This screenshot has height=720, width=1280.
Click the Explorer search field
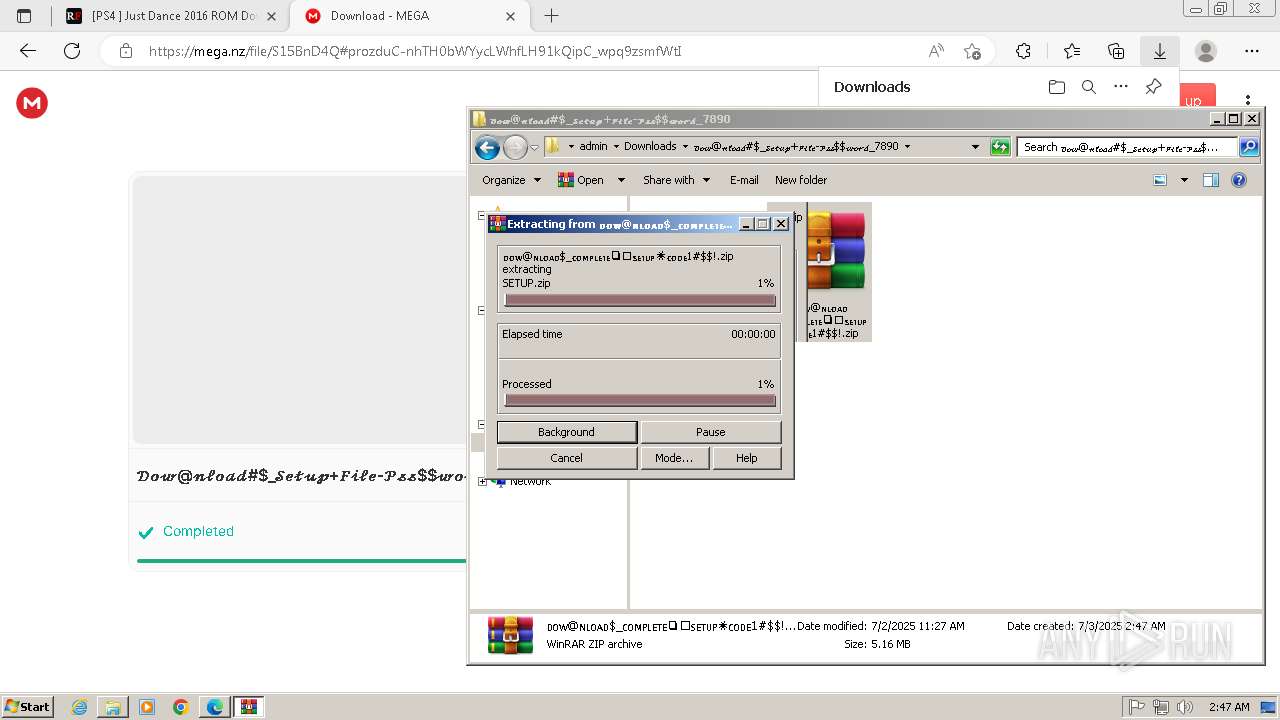[1126, 147]
